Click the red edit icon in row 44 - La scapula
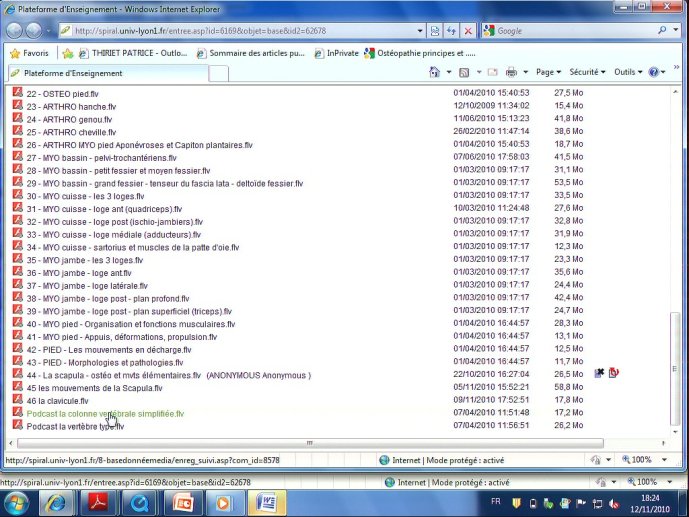The height and width of the screenshot is (517, 689). (x=613, y=373)
